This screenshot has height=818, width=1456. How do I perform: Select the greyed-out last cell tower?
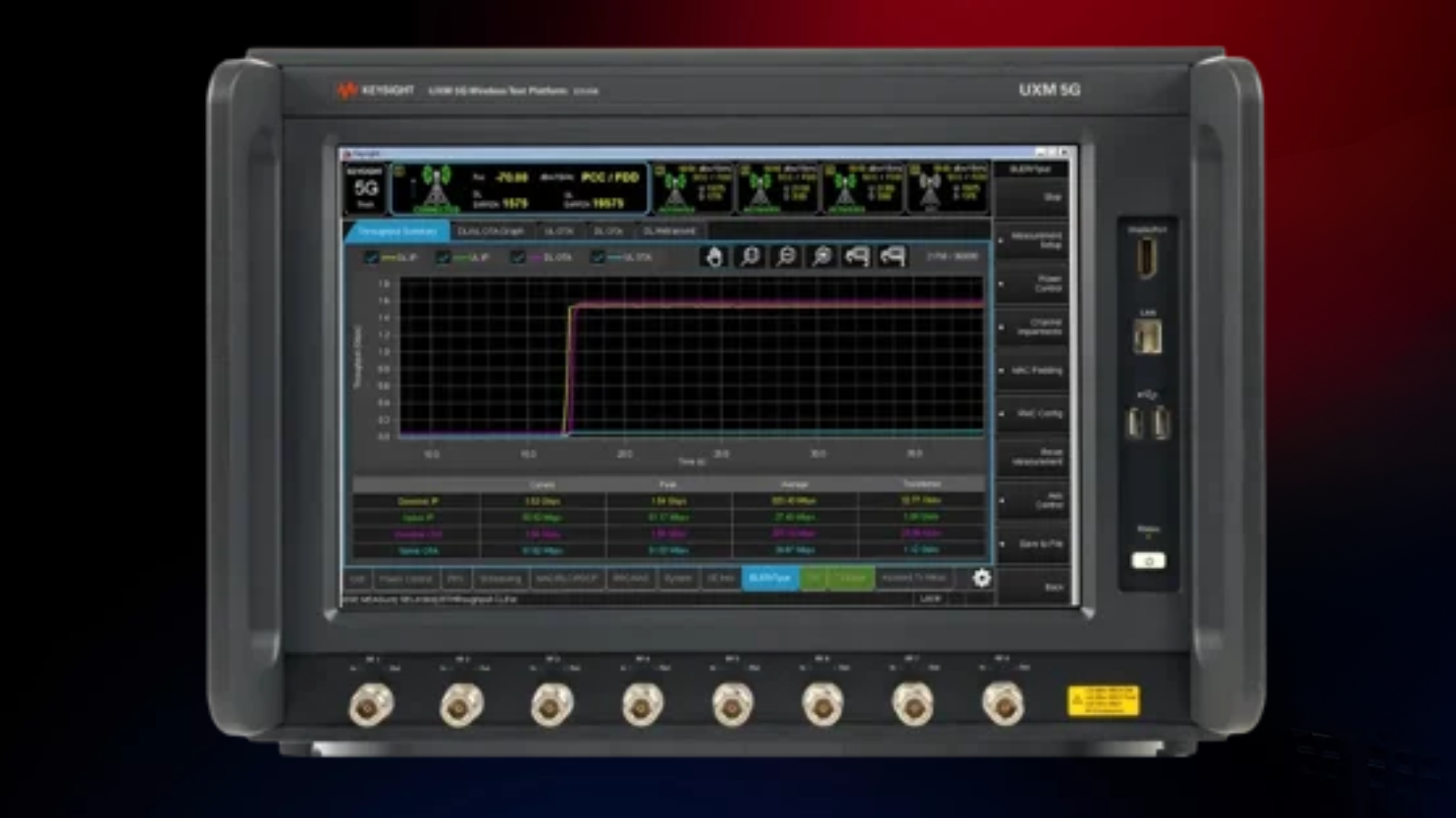(928, 188)
